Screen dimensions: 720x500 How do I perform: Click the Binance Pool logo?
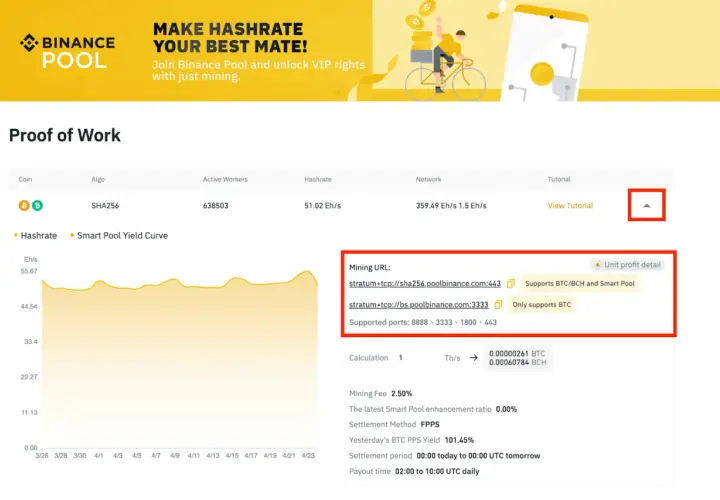[x=68, y=51]
